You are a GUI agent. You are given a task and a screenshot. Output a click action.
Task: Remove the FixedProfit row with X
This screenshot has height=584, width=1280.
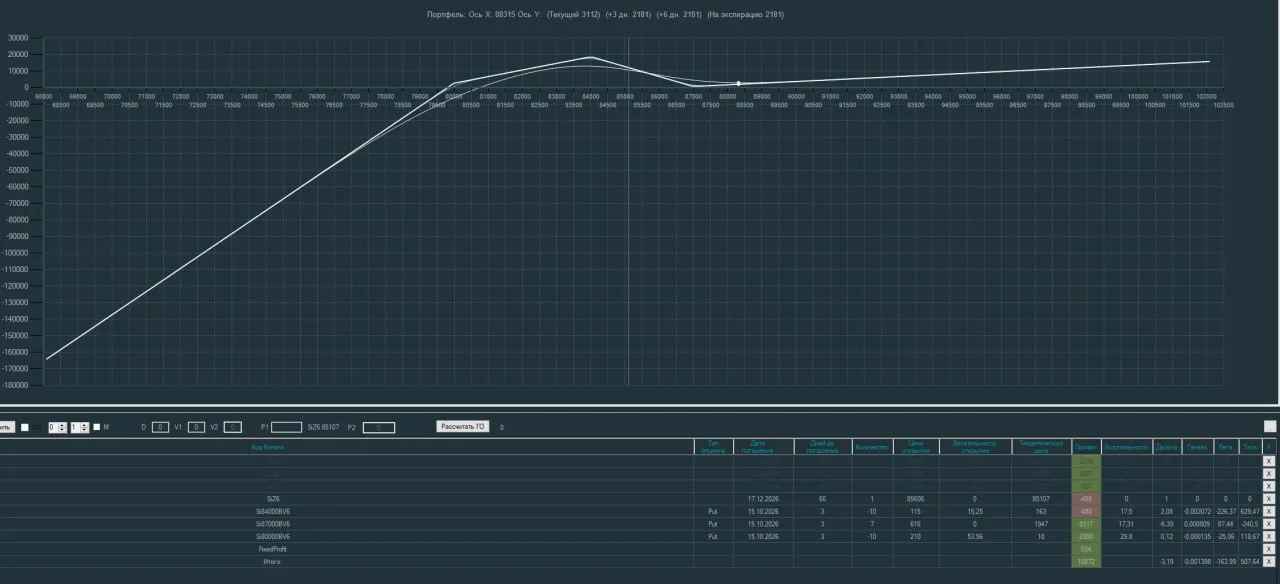(1269, 549)
